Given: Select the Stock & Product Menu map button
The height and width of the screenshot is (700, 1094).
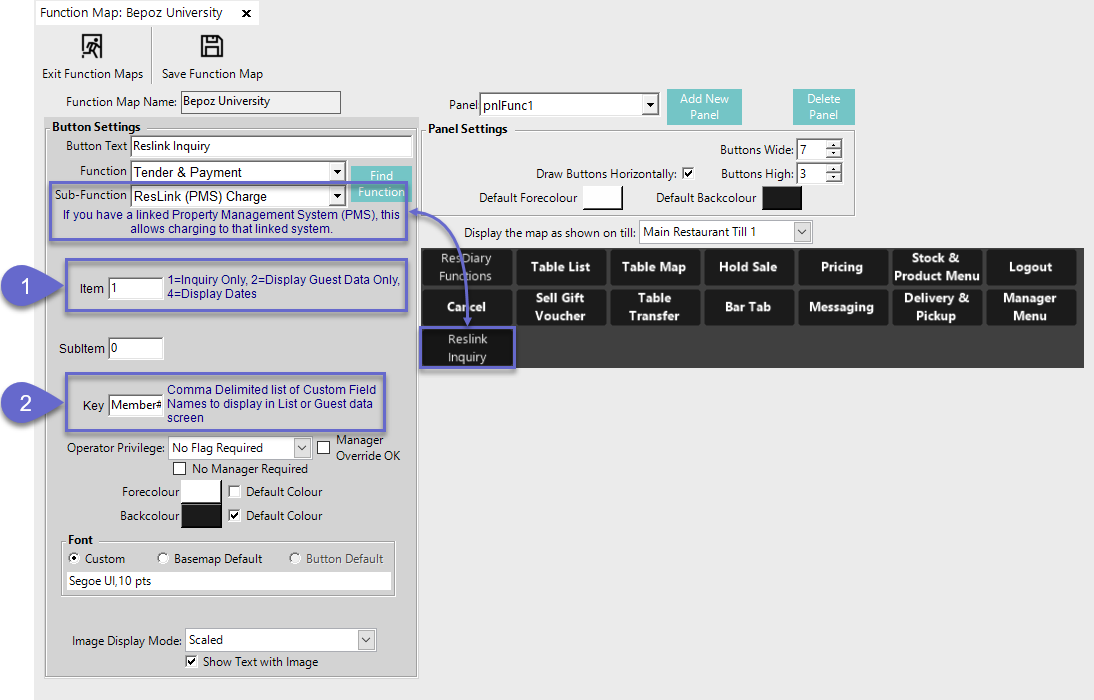Looking at the screenshot, I should 936,267.
